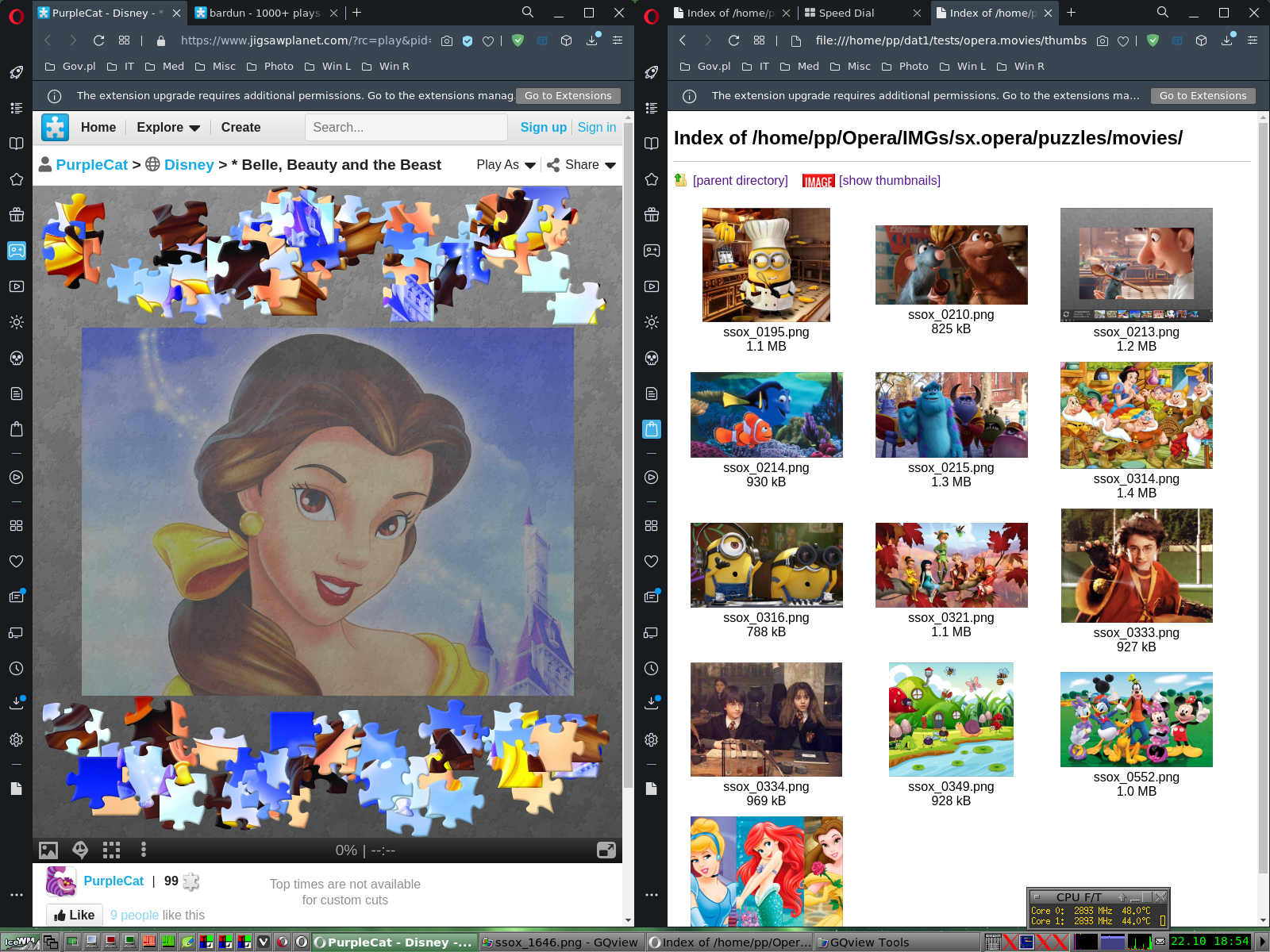The width and height of the screenshot is (1270, 952).
Task: Open crypto wallet cube icon in right window
Action: 1201,40
